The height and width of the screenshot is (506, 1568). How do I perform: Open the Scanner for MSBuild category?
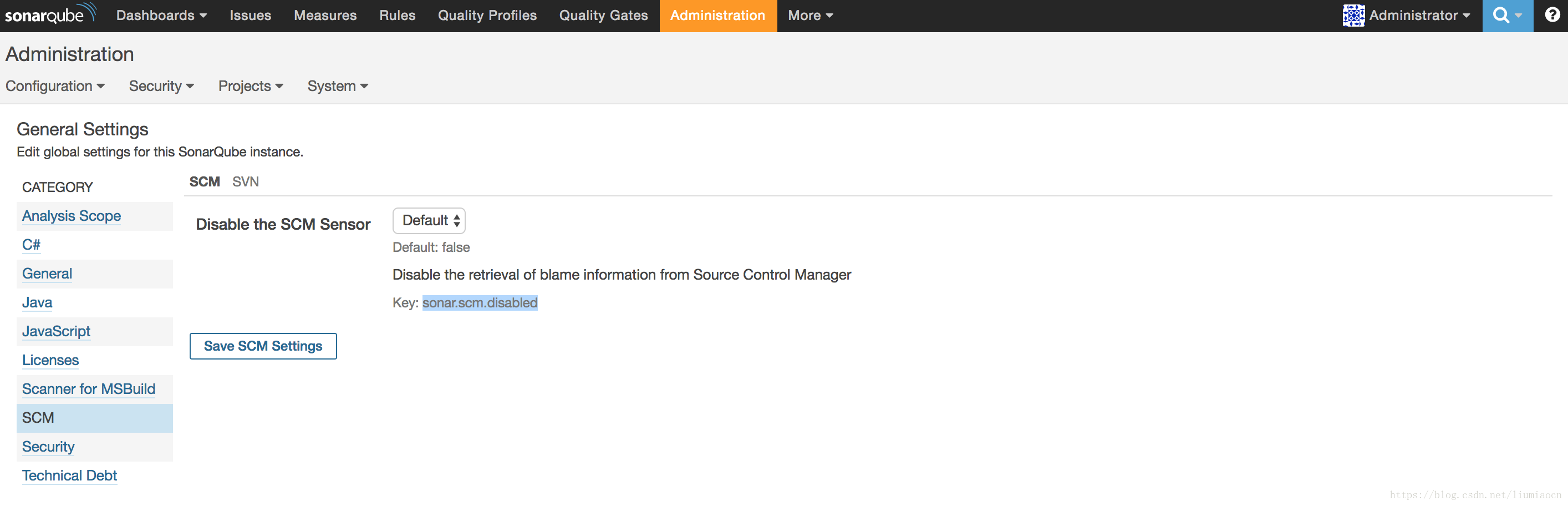coord(88,388)
